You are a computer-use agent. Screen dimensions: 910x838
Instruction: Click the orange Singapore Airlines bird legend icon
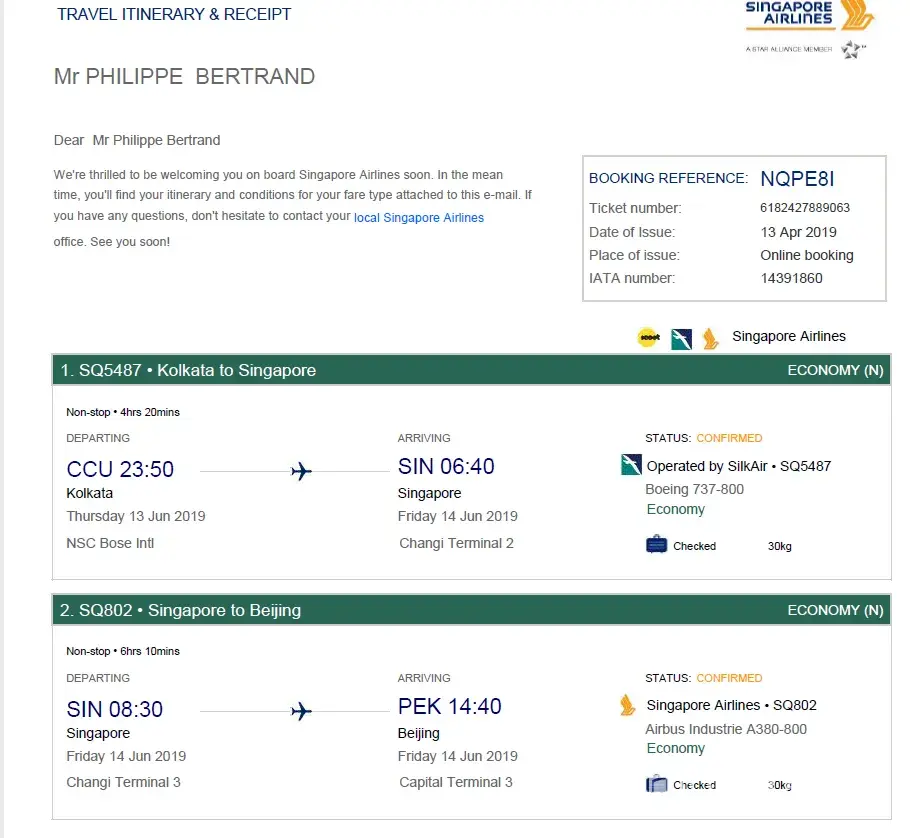[x=710, y=338]
